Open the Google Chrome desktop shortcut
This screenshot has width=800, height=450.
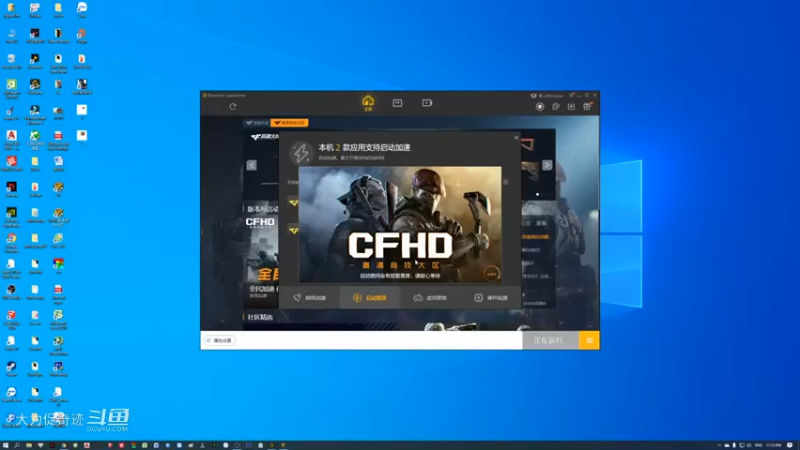click(11, 241)
